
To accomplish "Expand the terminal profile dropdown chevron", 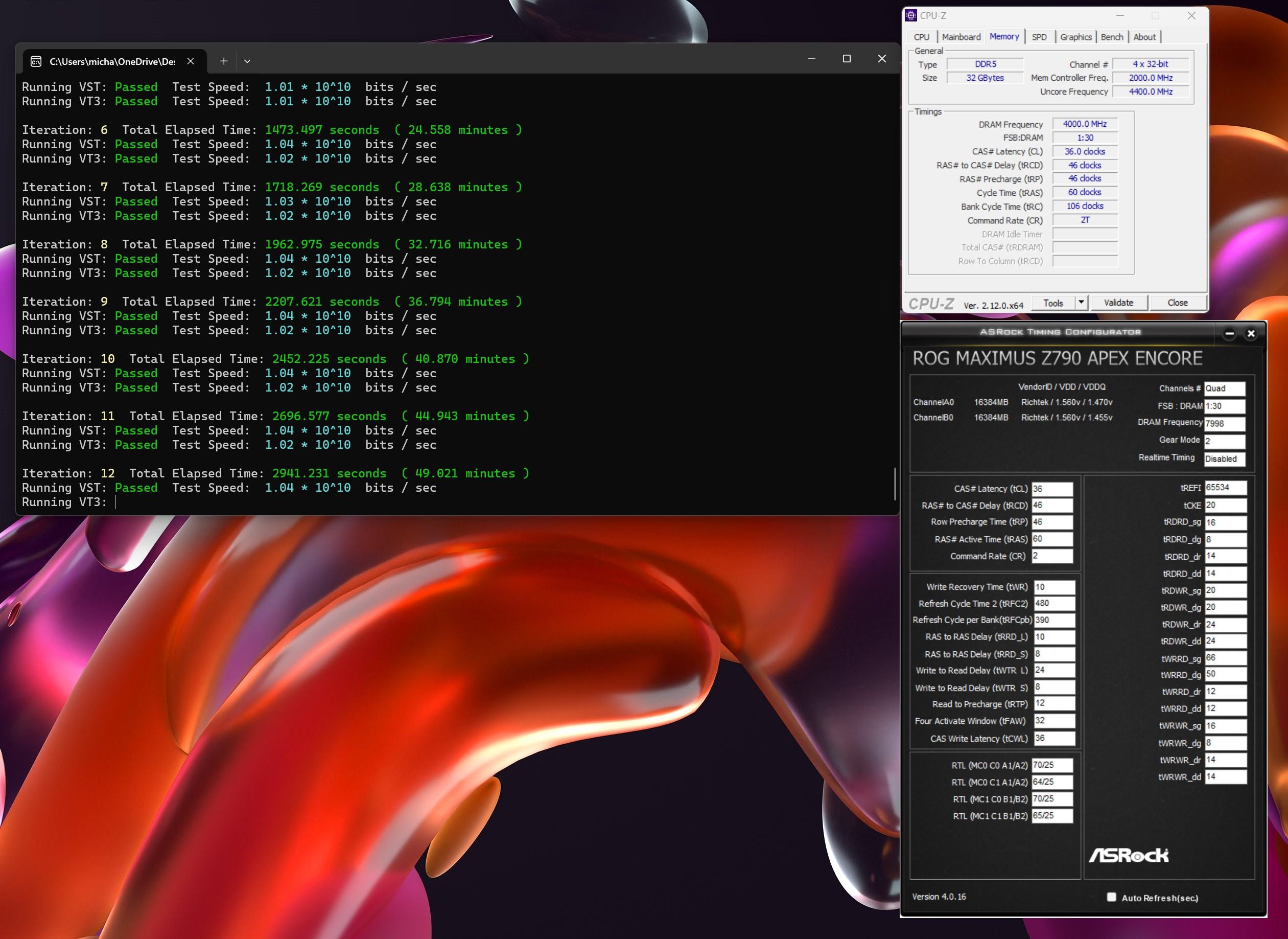I will point(247,61).
